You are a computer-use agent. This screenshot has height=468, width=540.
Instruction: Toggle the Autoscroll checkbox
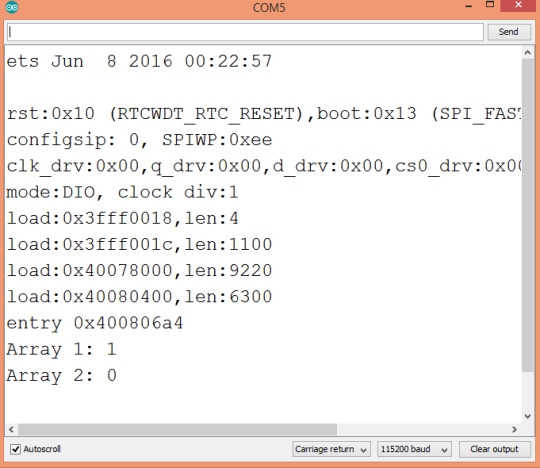(x=15, y=449)
